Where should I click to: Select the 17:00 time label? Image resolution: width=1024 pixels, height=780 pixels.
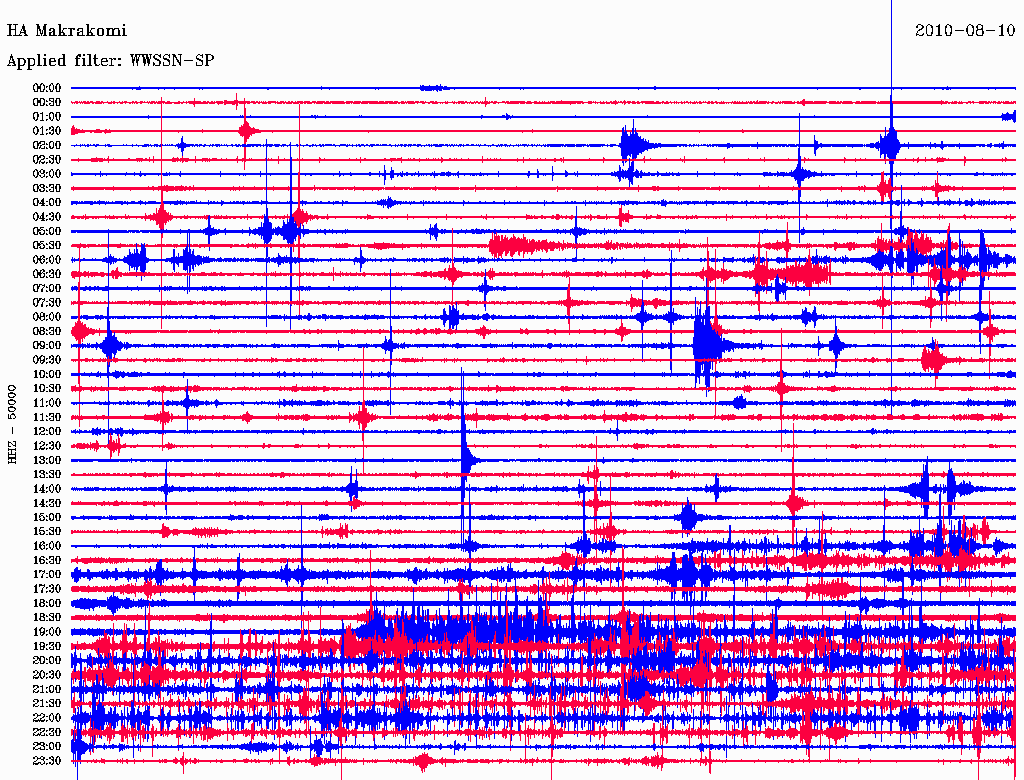46,575
